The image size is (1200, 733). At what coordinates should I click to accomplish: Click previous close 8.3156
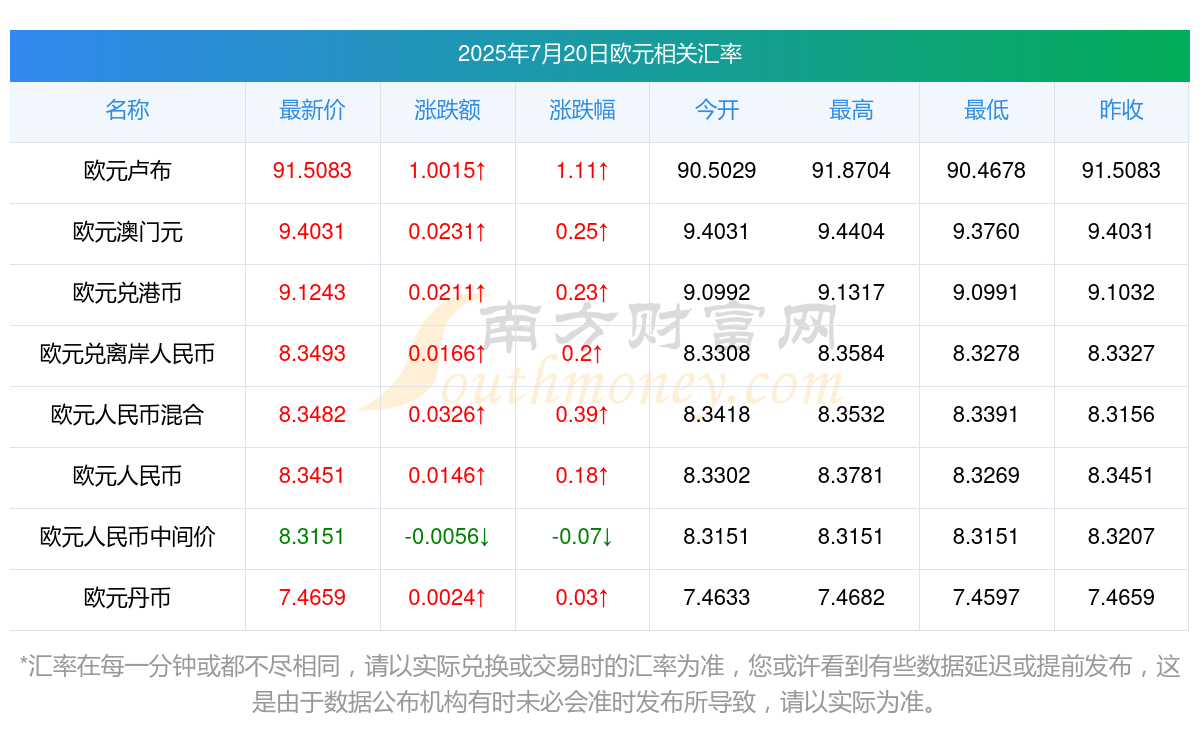[1121, 415]
